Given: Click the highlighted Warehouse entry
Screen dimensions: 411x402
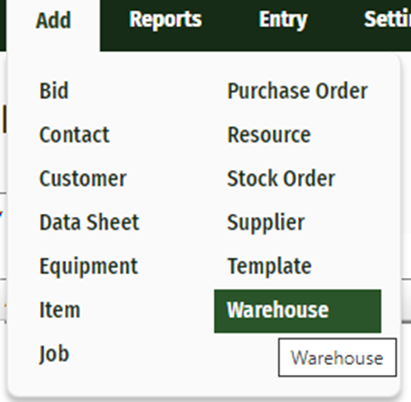Looking at the screenshot, I should [298, 311].
